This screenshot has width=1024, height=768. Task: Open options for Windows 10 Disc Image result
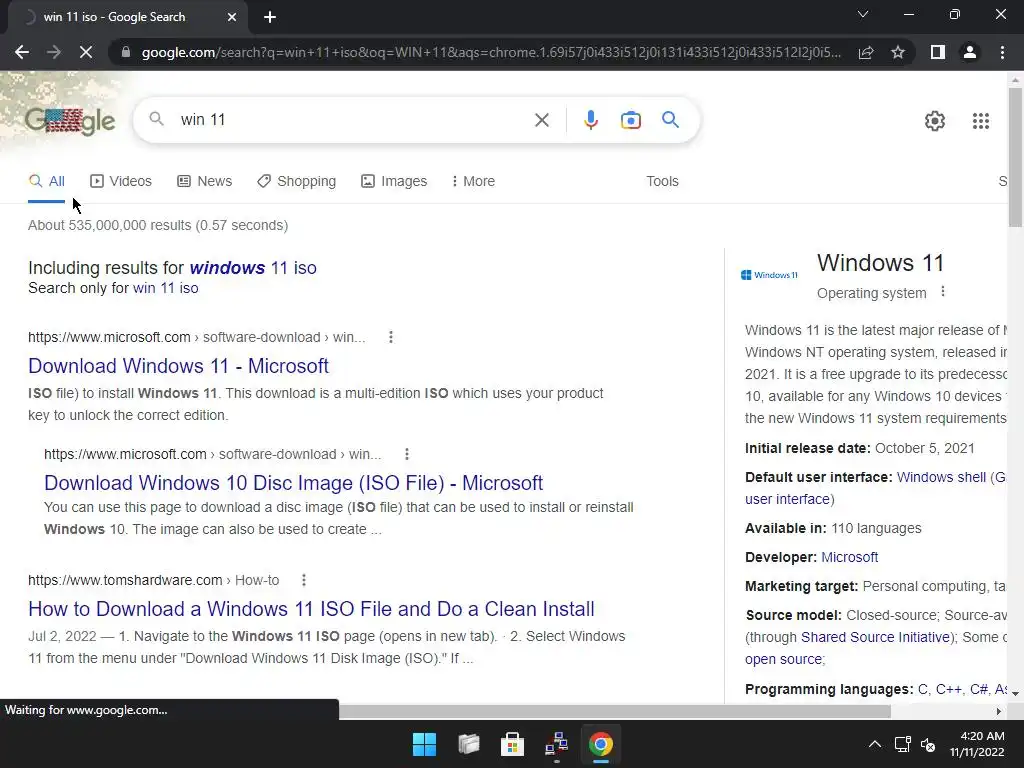point(407,454)
